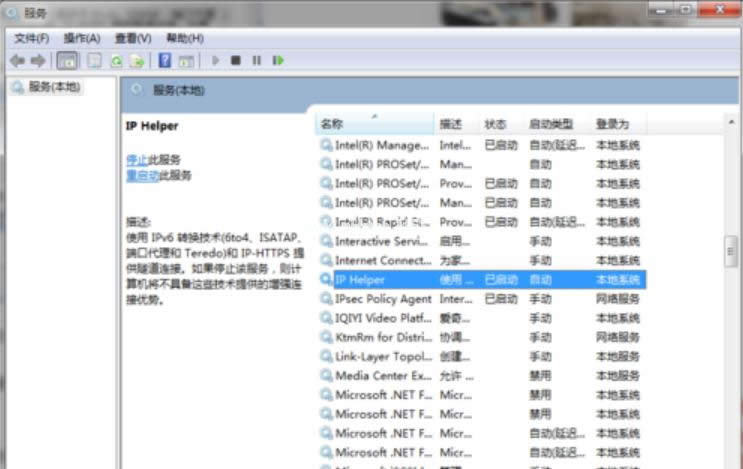Click the 停止 link to stop service

(x=136, y=159)
